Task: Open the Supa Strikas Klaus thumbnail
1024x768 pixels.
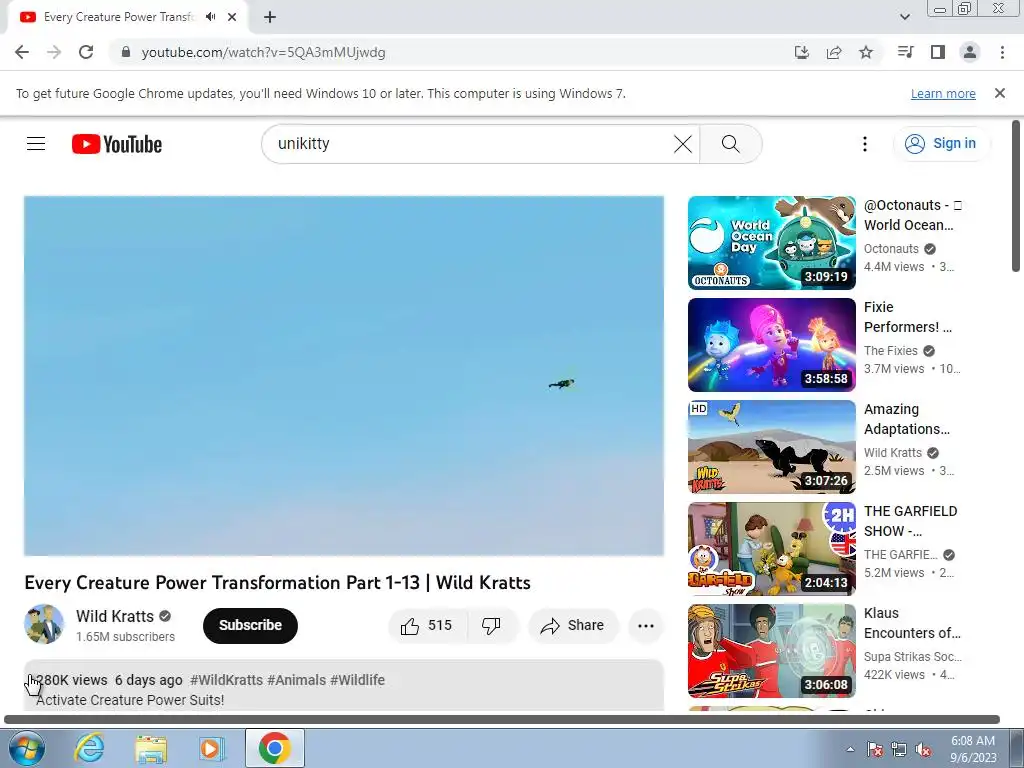Action: click(771, 651)
